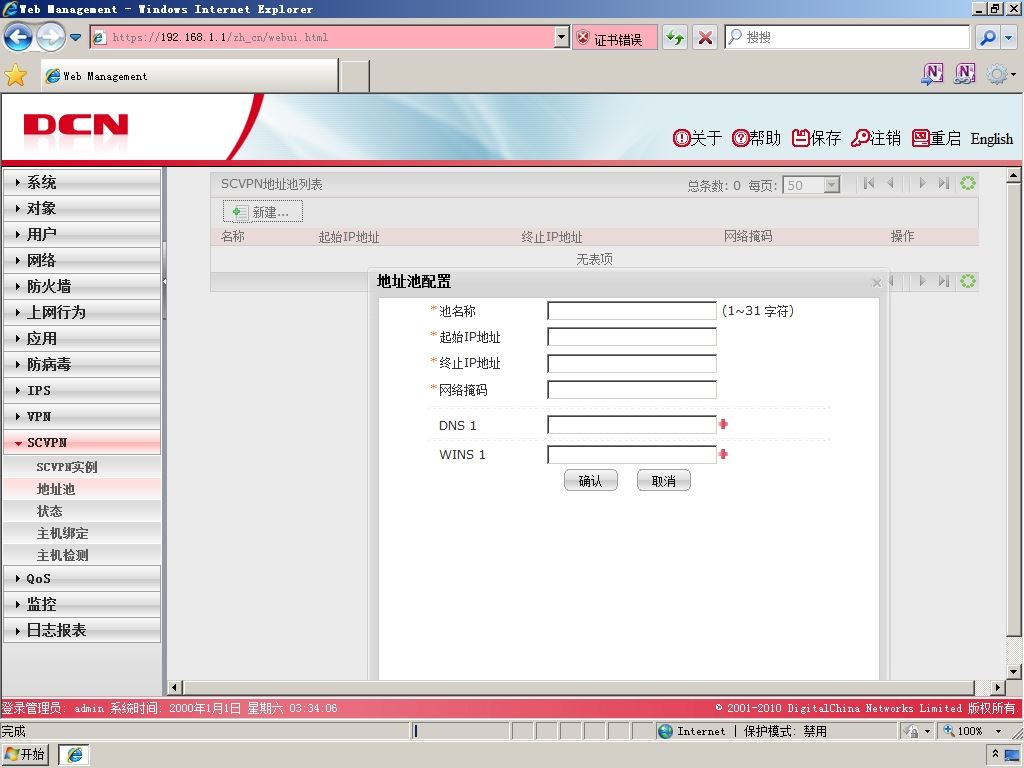Viewport: 1024px width, 768px height.
Task: Open the 每页 items-per-page dropdown
Action: [x=811, y=185]
